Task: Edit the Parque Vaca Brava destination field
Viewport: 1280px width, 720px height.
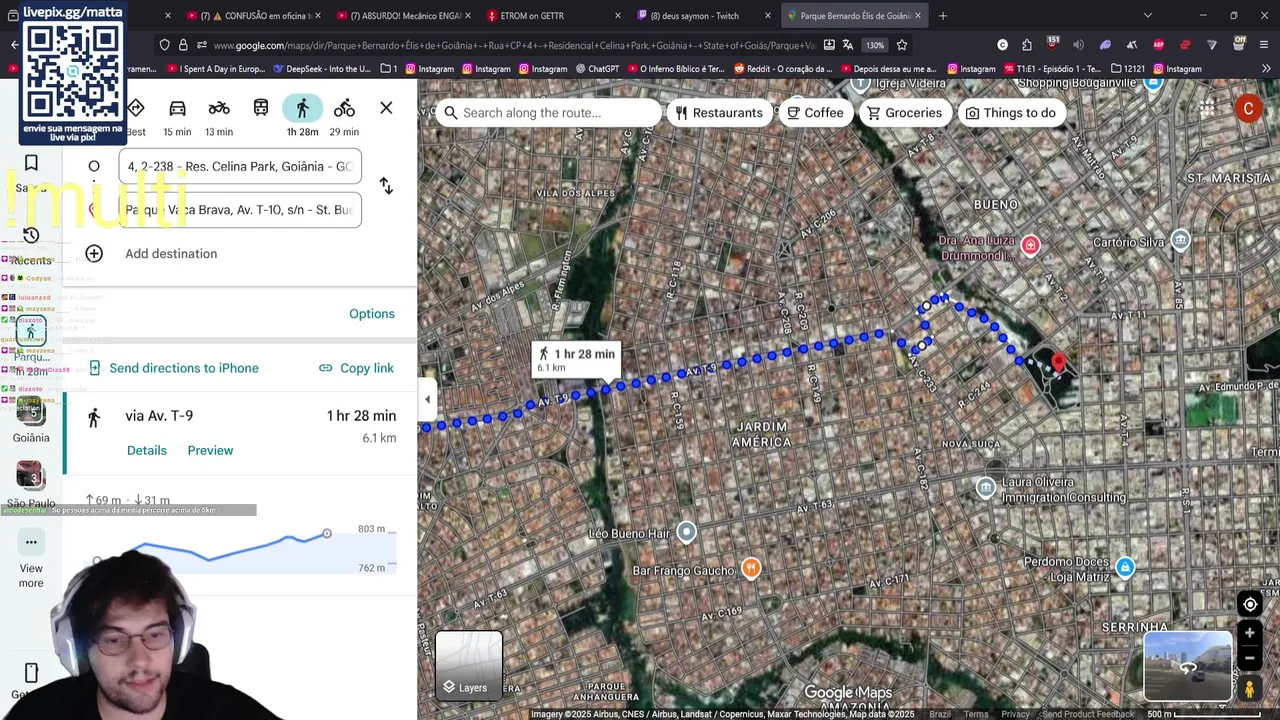Action: tap(240, 210)
